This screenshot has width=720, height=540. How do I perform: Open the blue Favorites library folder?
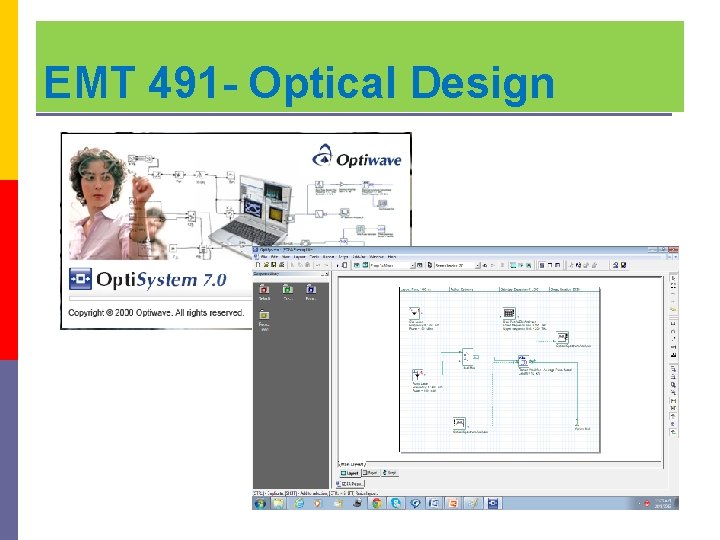(x=311, y=292)
